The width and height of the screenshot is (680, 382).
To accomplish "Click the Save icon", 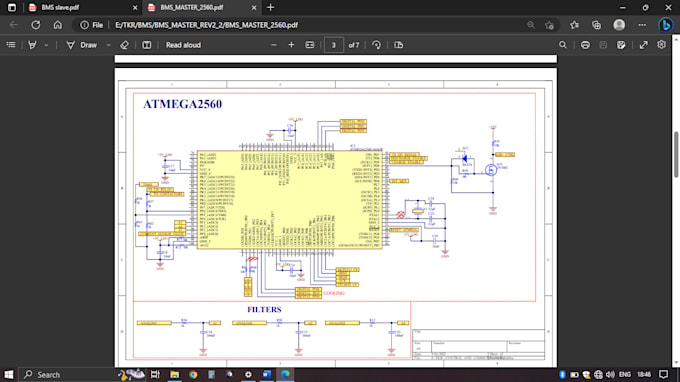I will 603,45.
